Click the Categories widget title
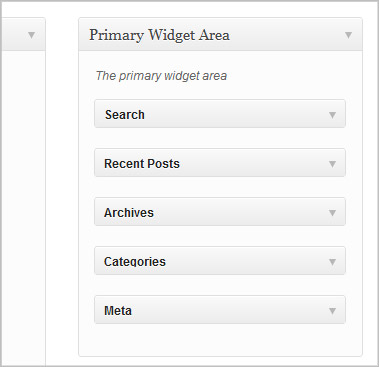Image resolution: width=379 pixels, height=367 pixels. [135, 262]
